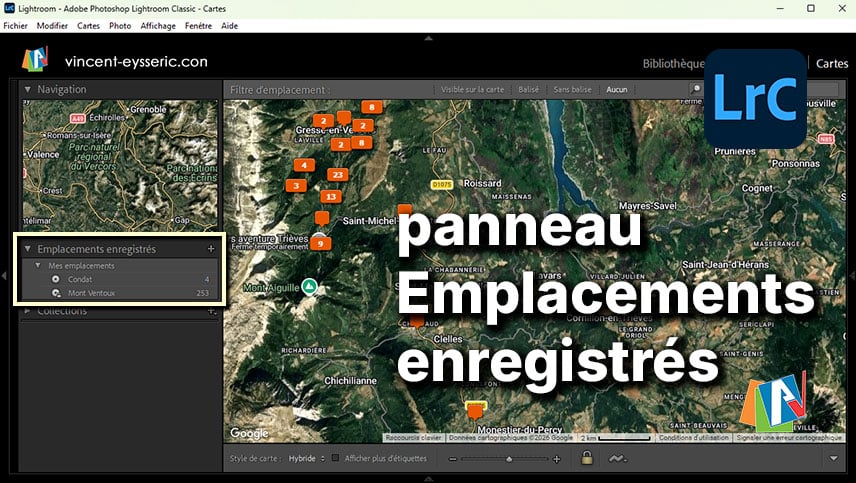This screenshot has height=483, width=856.
Task: Toggle Visible sur la carte filter
Action: tap(473, 90)
